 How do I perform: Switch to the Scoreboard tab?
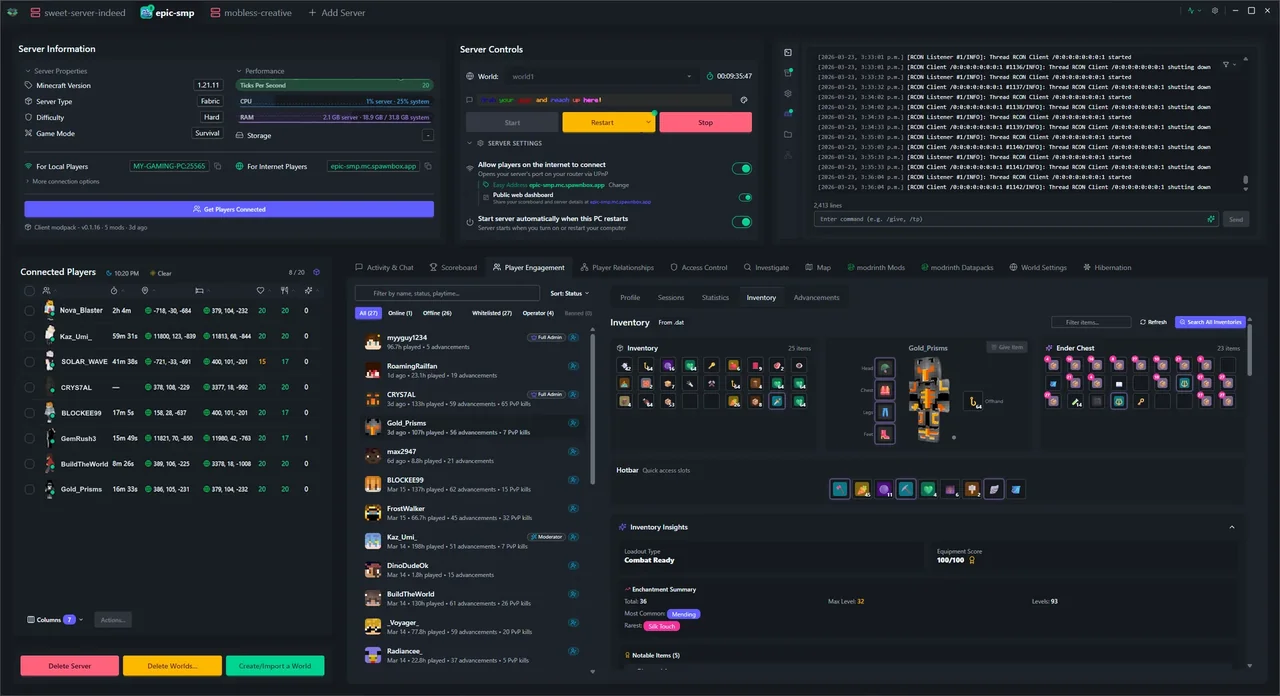(453, 267)
